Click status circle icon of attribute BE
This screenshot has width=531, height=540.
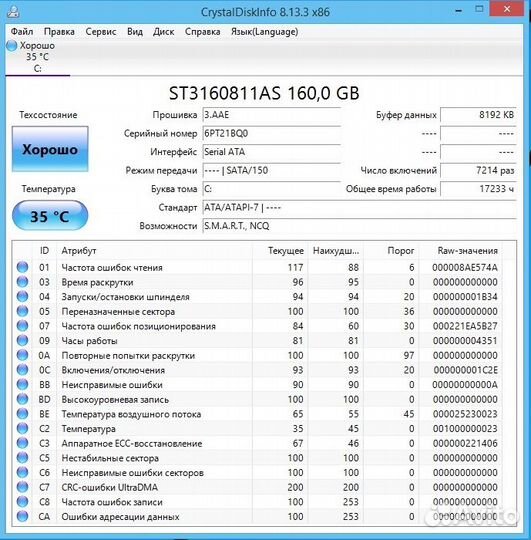click(22, 414)
